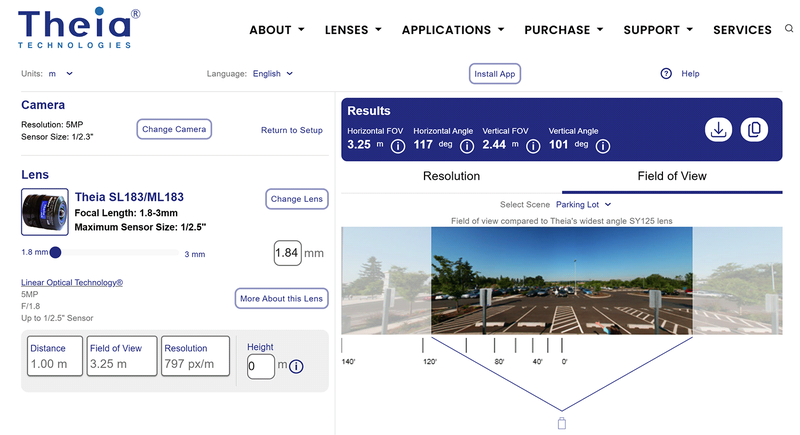Click the Distance 1.00 m field

[55, 356]
